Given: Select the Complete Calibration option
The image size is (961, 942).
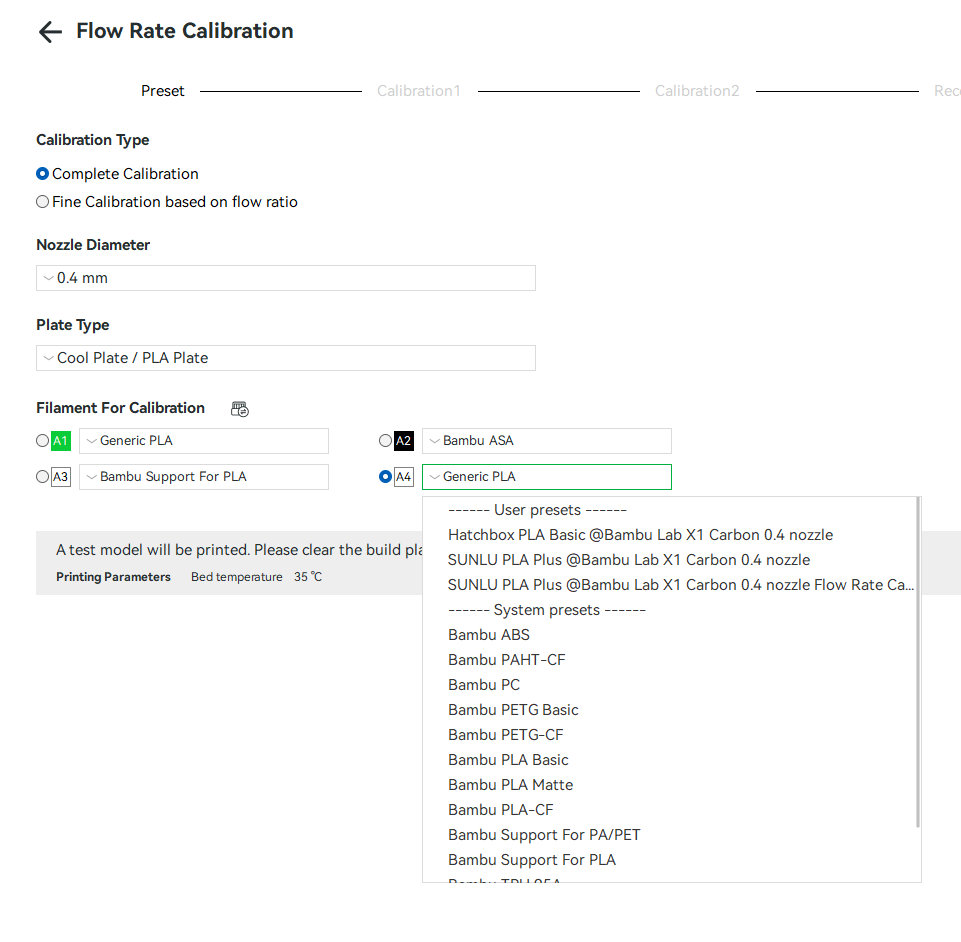Looking at the screenshot, I should 42,173.
